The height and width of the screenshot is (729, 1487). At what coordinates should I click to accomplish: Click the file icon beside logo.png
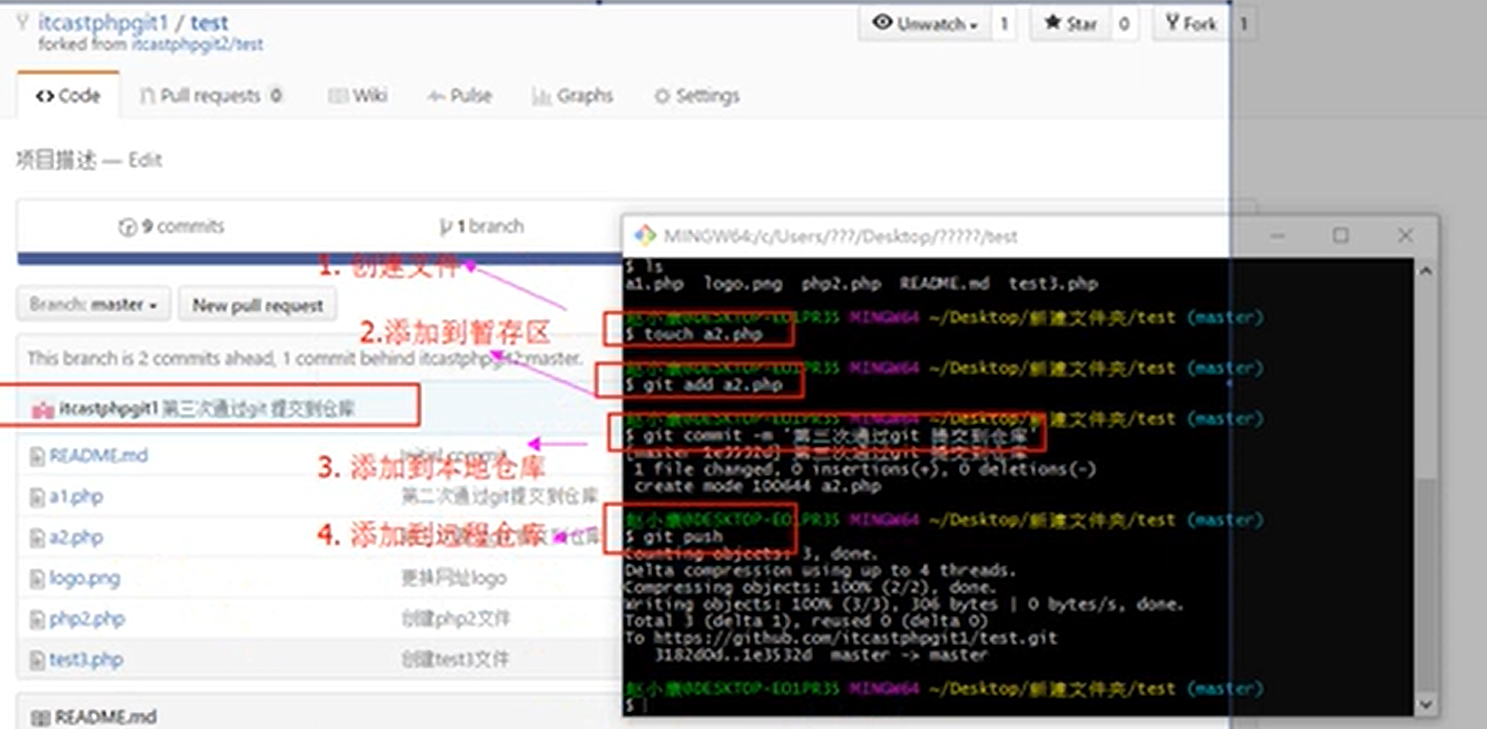coord(37,579)
